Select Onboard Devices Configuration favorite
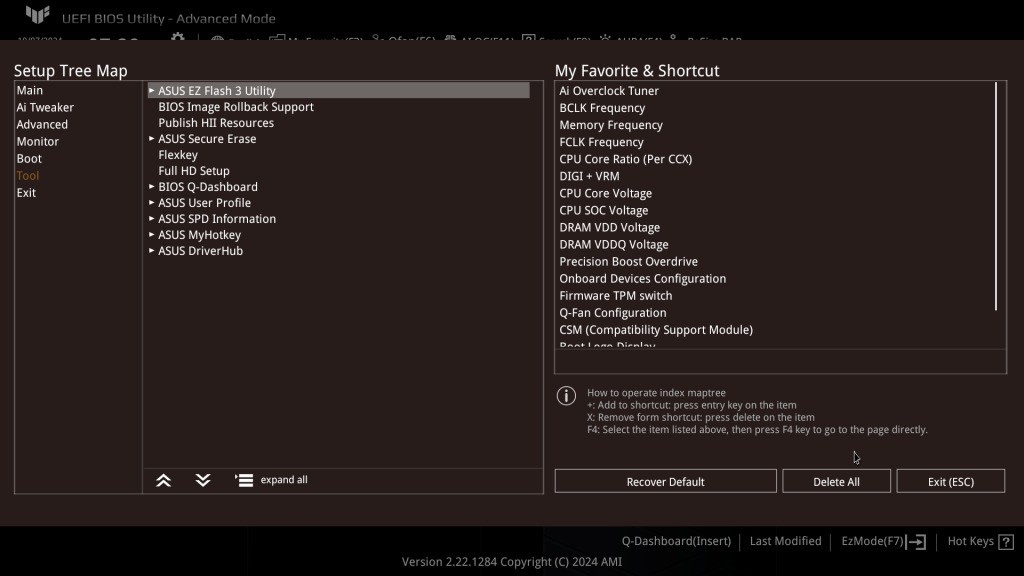 click(x=643, y=278)
